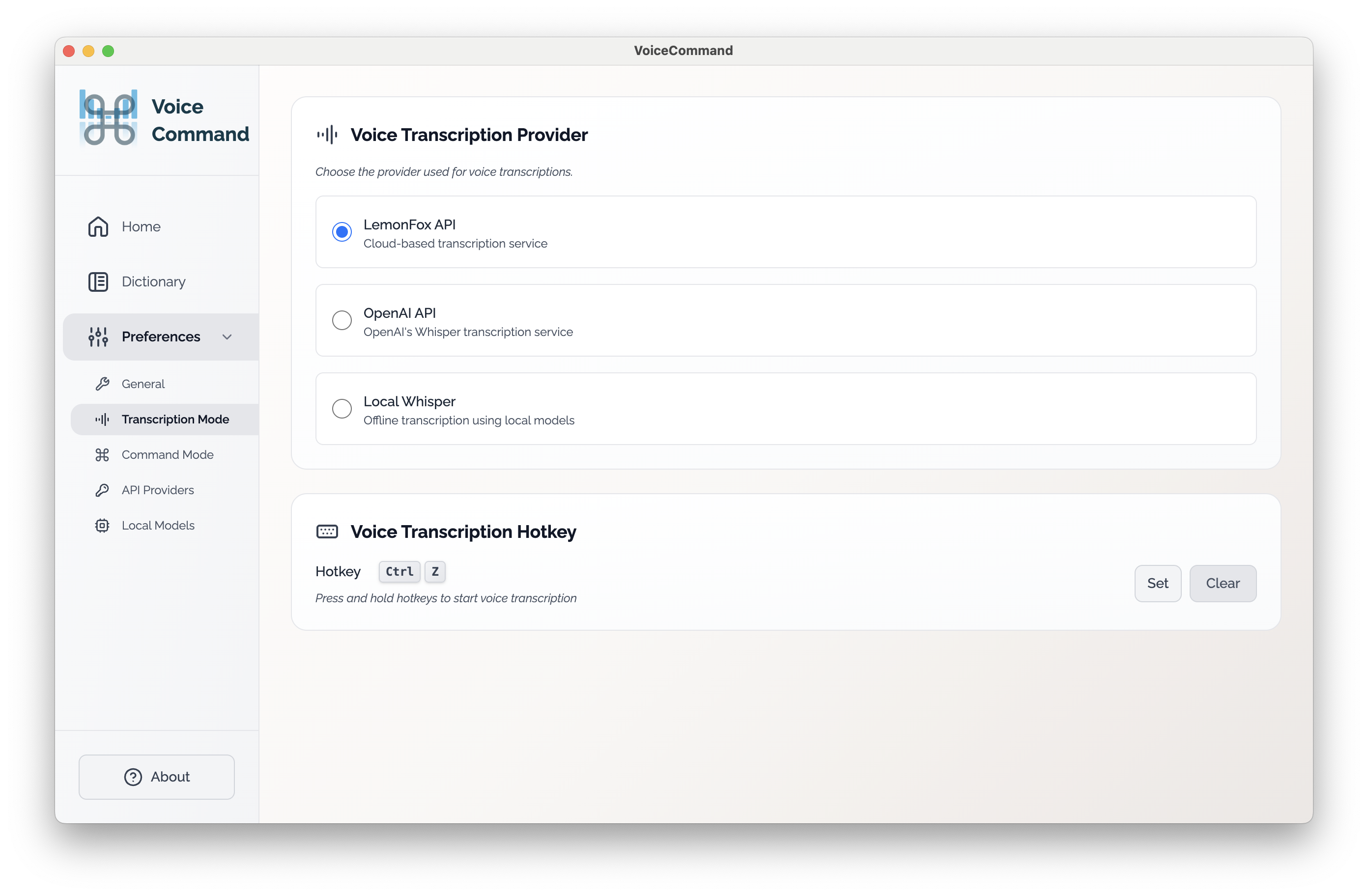Clear the current transcription hotkey
The width and height of the screenshot is (1368, 896).
1223,584
